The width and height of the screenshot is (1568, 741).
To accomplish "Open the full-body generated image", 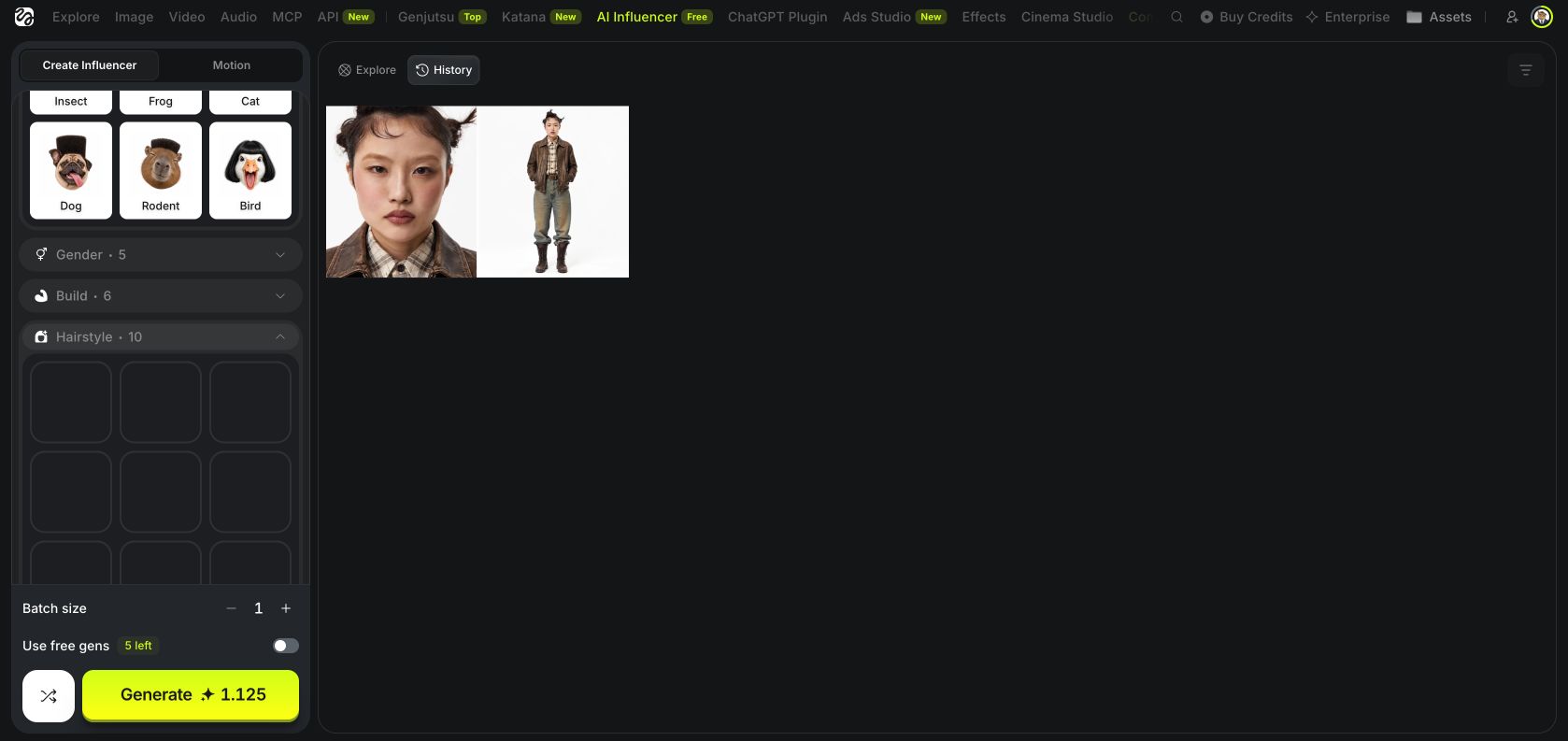I will [553, 192].
